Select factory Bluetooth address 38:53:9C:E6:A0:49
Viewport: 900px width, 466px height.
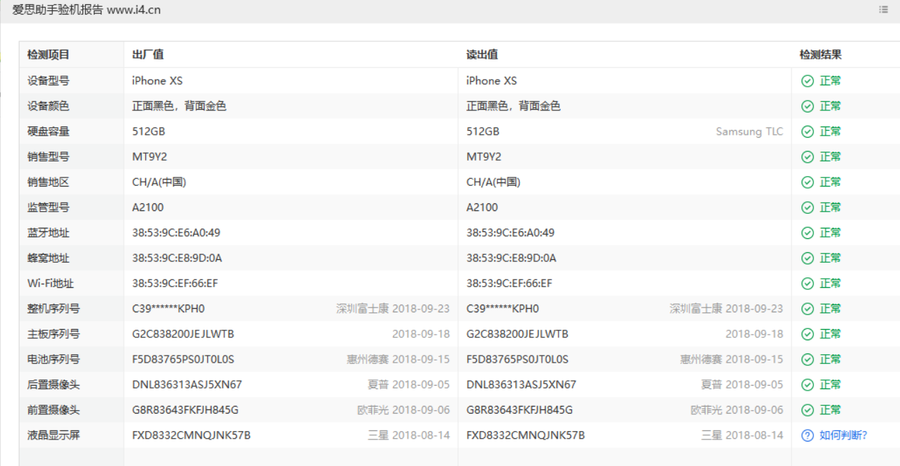[x=176, y=232]
